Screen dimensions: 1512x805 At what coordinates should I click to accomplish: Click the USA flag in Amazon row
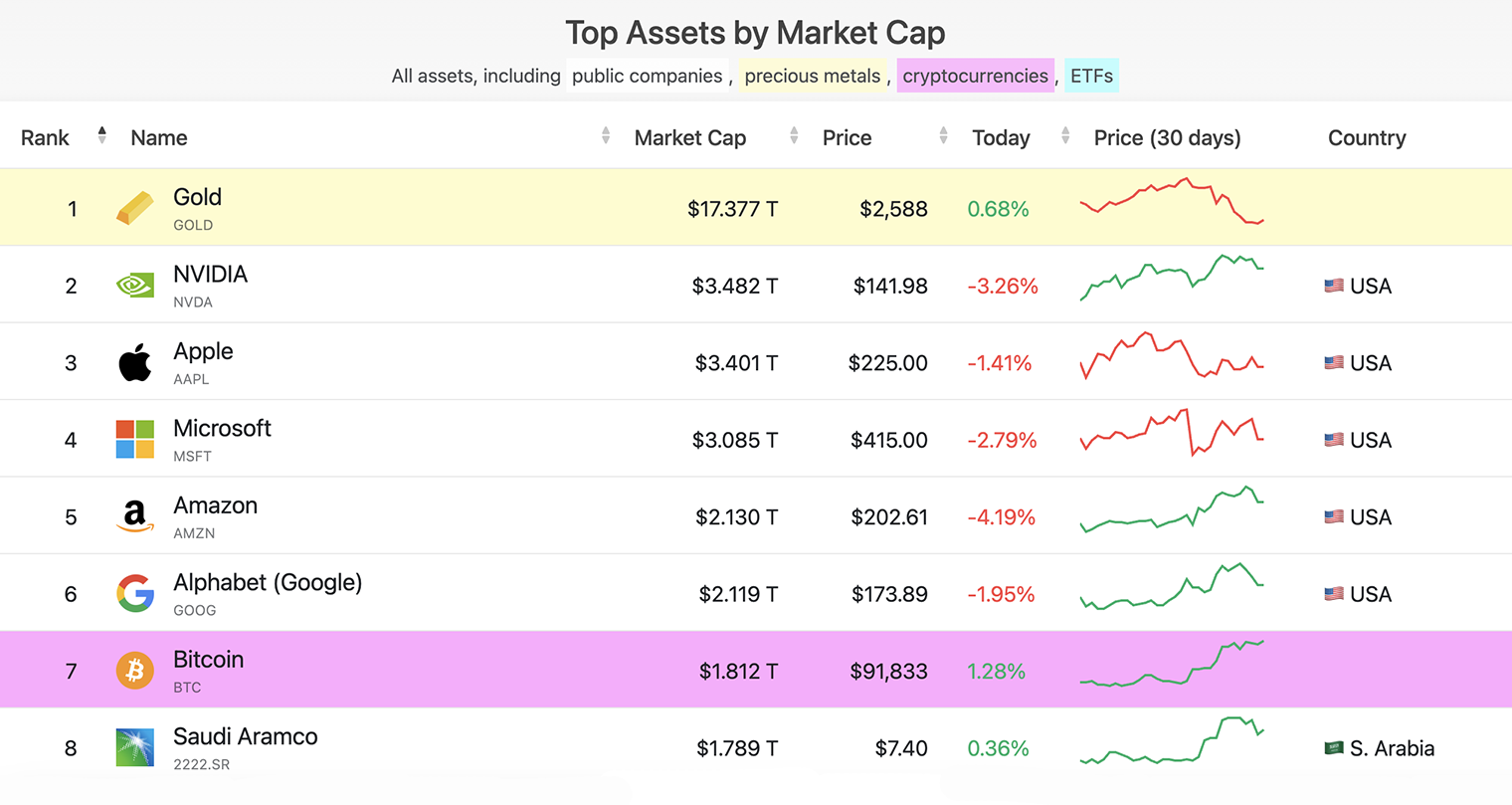[x=1334, y=516]
